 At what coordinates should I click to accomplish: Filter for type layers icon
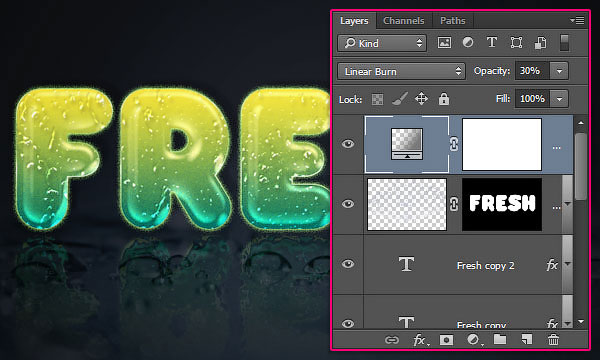coord(492,42)
